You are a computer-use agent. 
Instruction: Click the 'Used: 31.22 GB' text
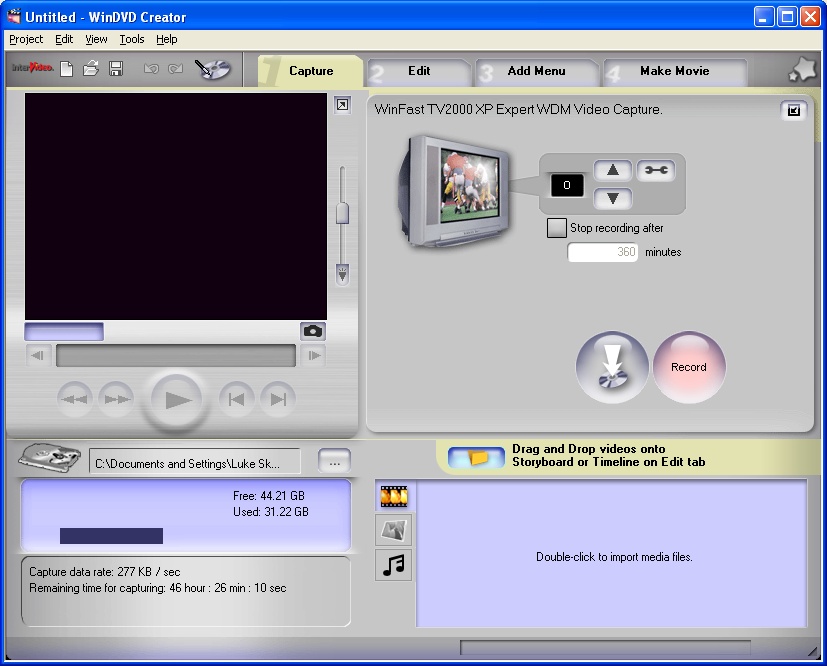click(271, 511)
